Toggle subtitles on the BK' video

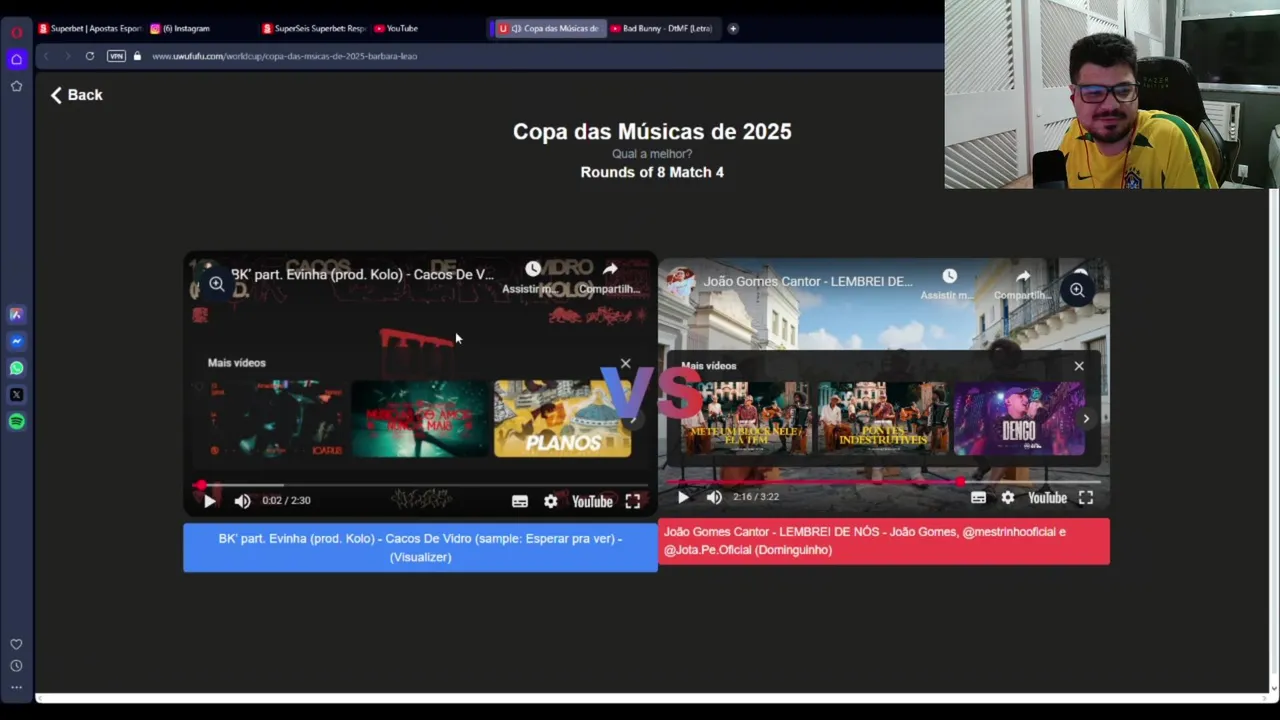coord(520,501)
